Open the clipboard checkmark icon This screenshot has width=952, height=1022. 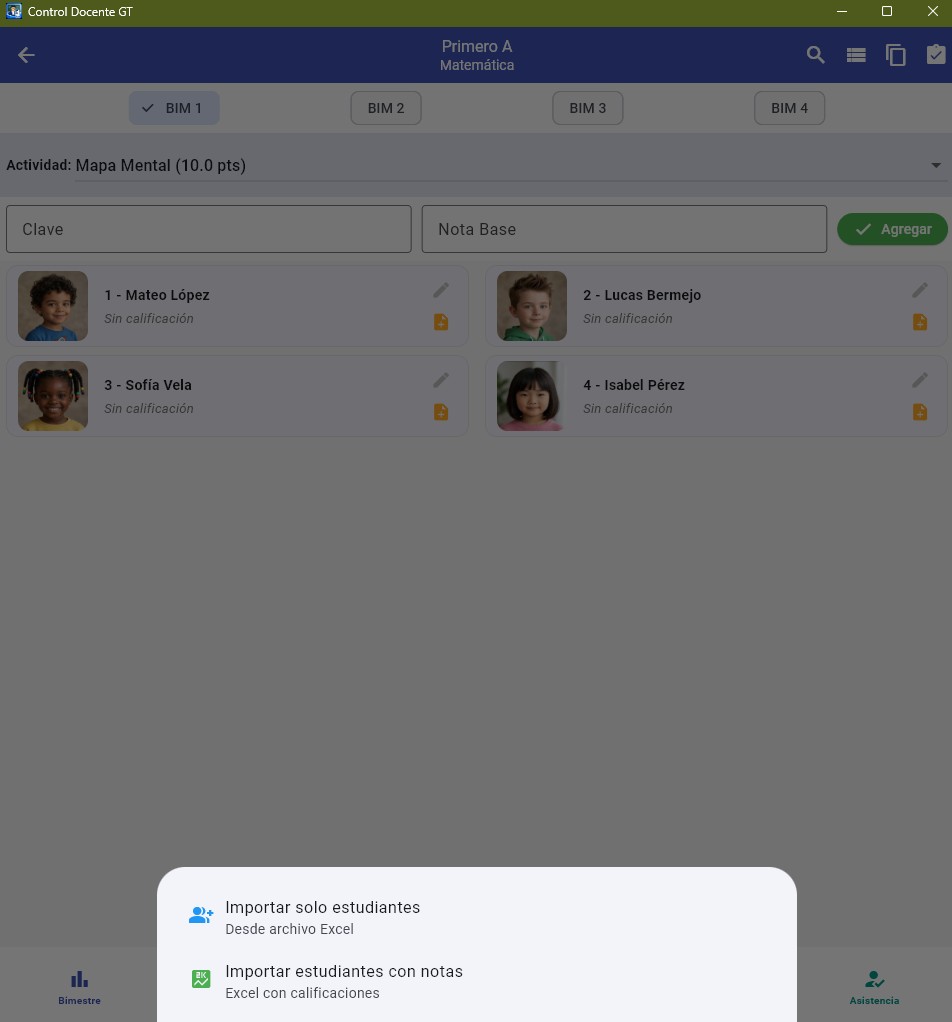click(936, 55)
